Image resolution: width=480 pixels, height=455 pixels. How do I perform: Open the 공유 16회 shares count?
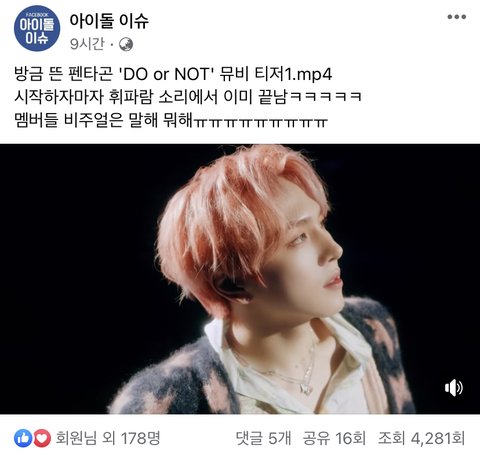[334, 438]
